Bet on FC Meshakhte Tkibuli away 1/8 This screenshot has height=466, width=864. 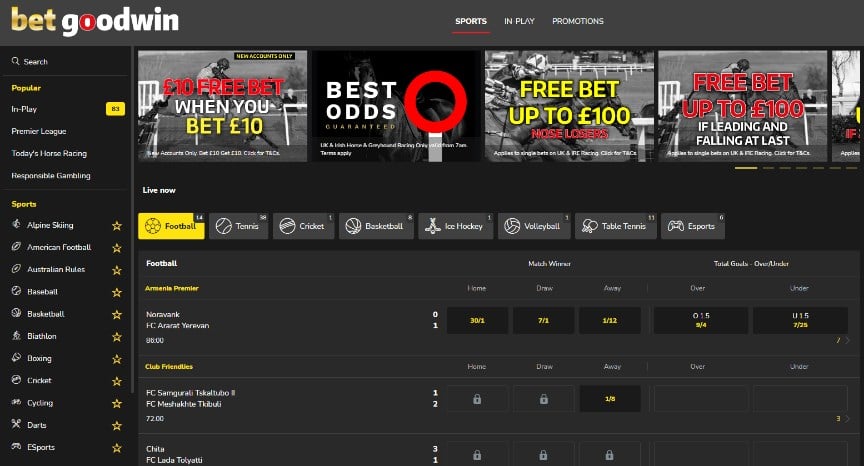(x=609, y=399)
